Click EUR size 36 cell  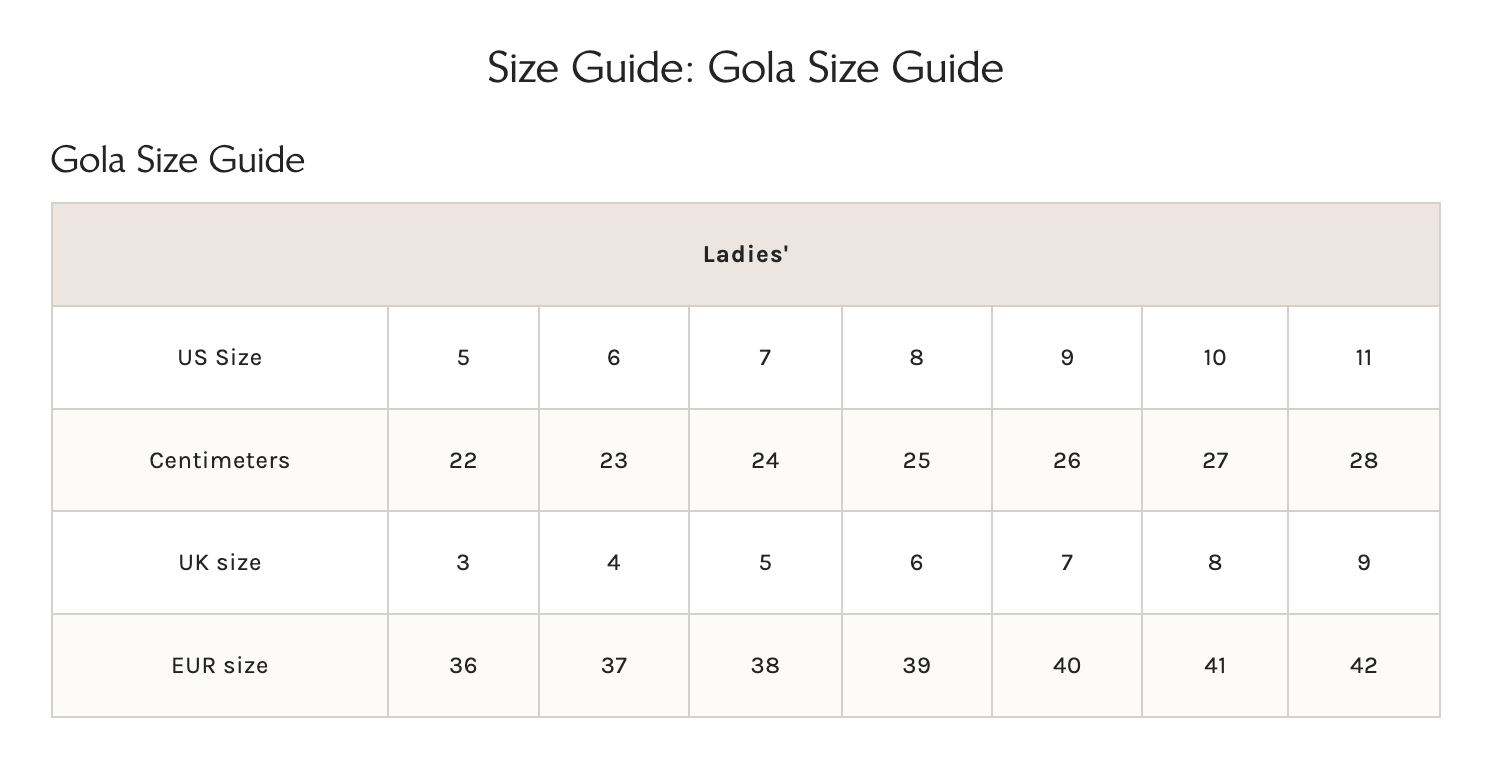pos(463,666)
